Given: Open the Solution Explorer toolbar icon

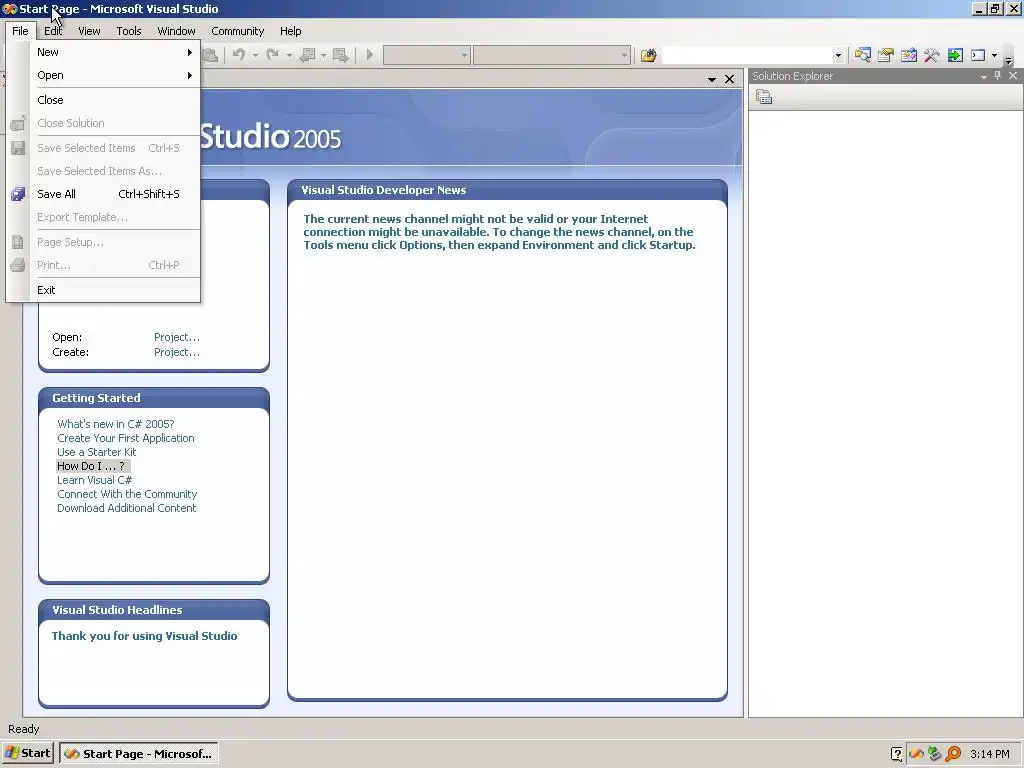Looking at the screenshot, I should click(x=863, y=56).
